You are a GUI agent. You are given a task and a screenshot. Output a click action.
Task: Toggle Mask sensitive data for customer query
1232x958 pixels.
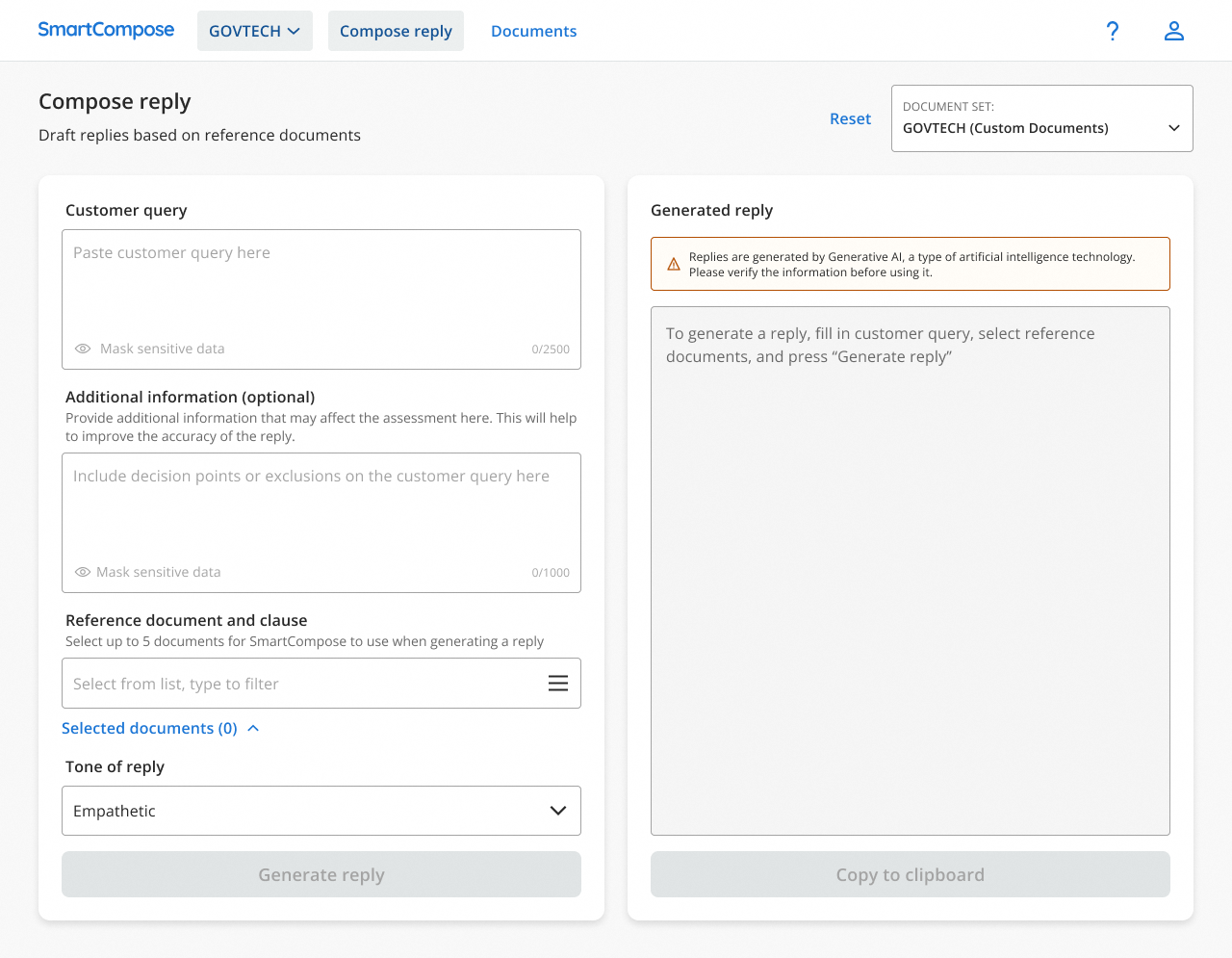(x=150, y=349)
